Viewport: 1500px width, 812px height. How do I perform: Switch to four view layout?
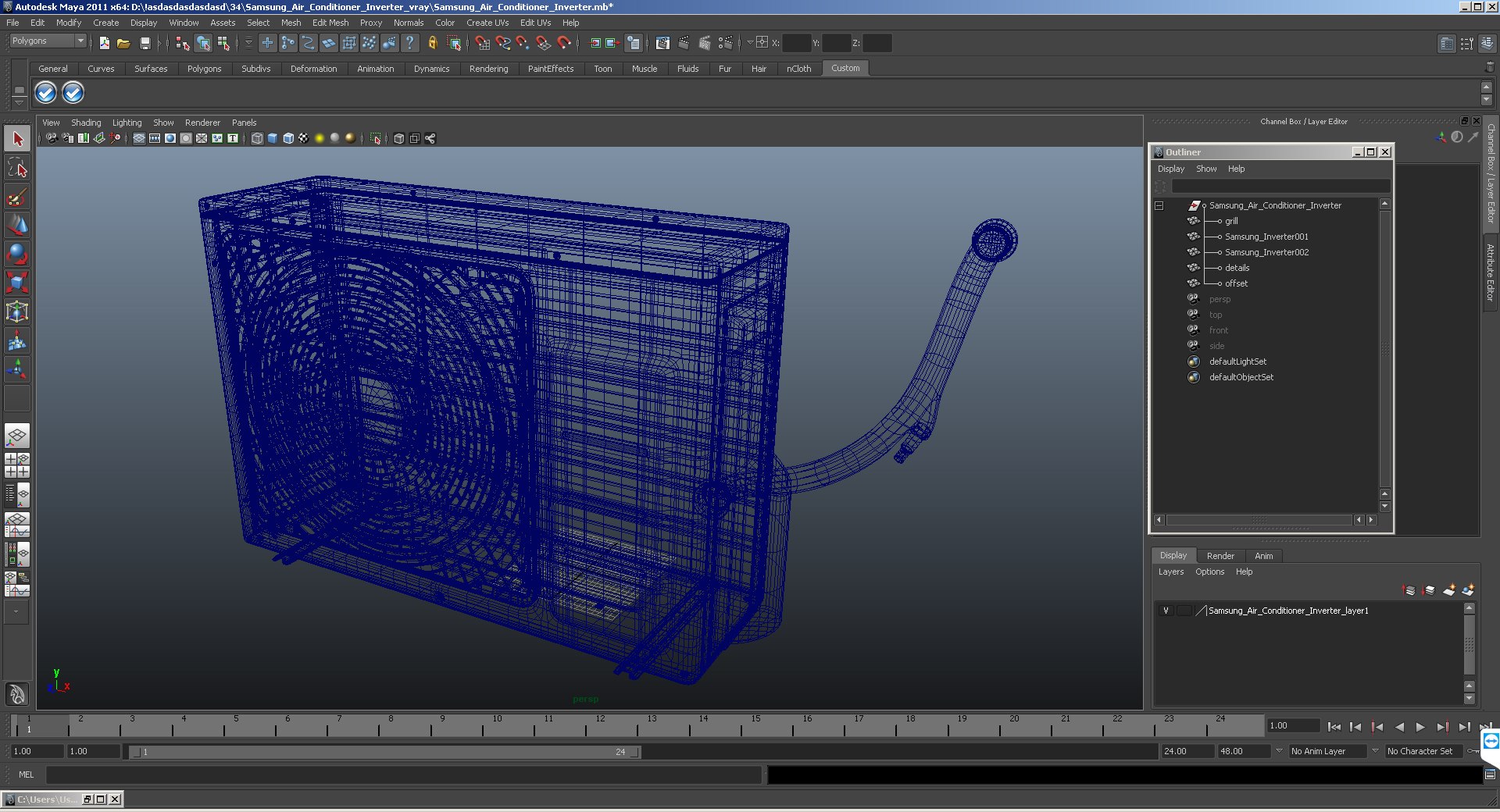pyautogui.click(x=17, y=465)
